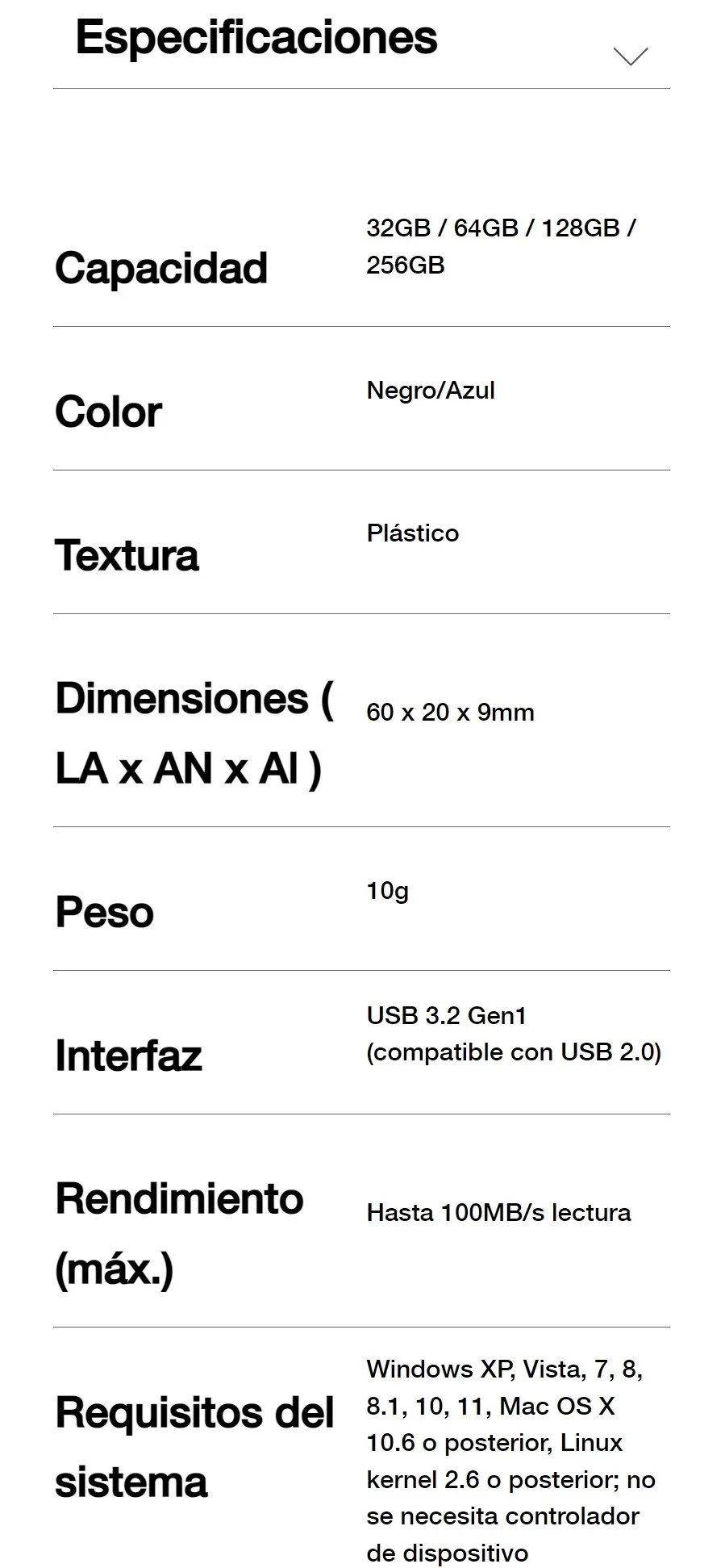The width and height of the screenshot is (725, 1568).
Task: Click the compatible con USB 2.0 note
Action: pyautogui.click(x=514, y=1052)
